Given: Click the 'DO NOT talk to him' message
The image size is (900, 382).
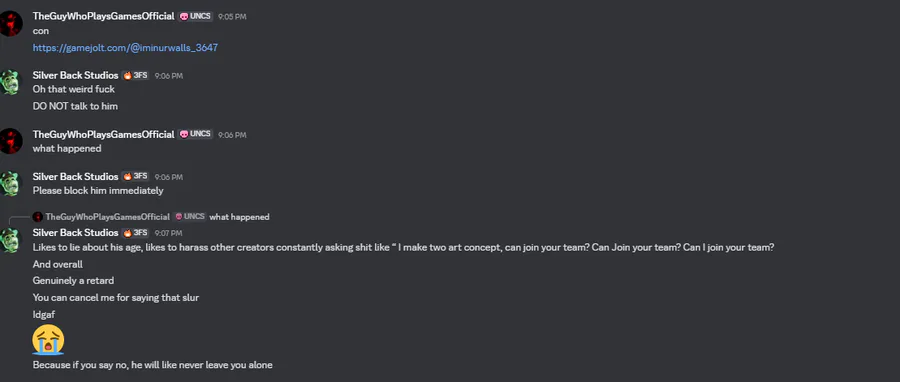Looking at the screenshot, I should click(75, 106).
